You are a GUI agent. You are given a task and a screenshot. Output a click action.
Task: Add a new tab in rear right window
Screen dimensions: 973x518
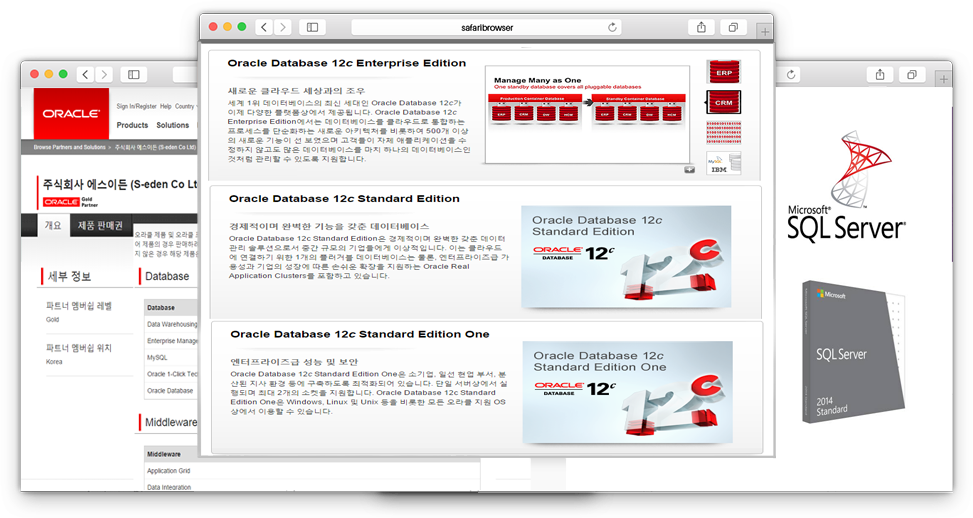(943, 79)
